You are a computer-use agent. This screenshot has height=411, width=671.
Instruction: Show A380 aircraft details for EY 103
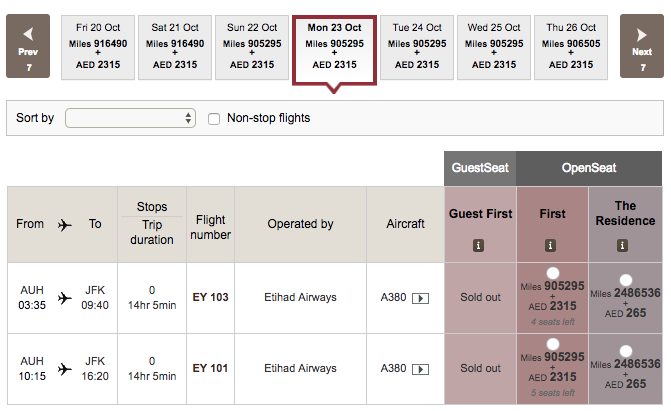[x=420, y=298]
